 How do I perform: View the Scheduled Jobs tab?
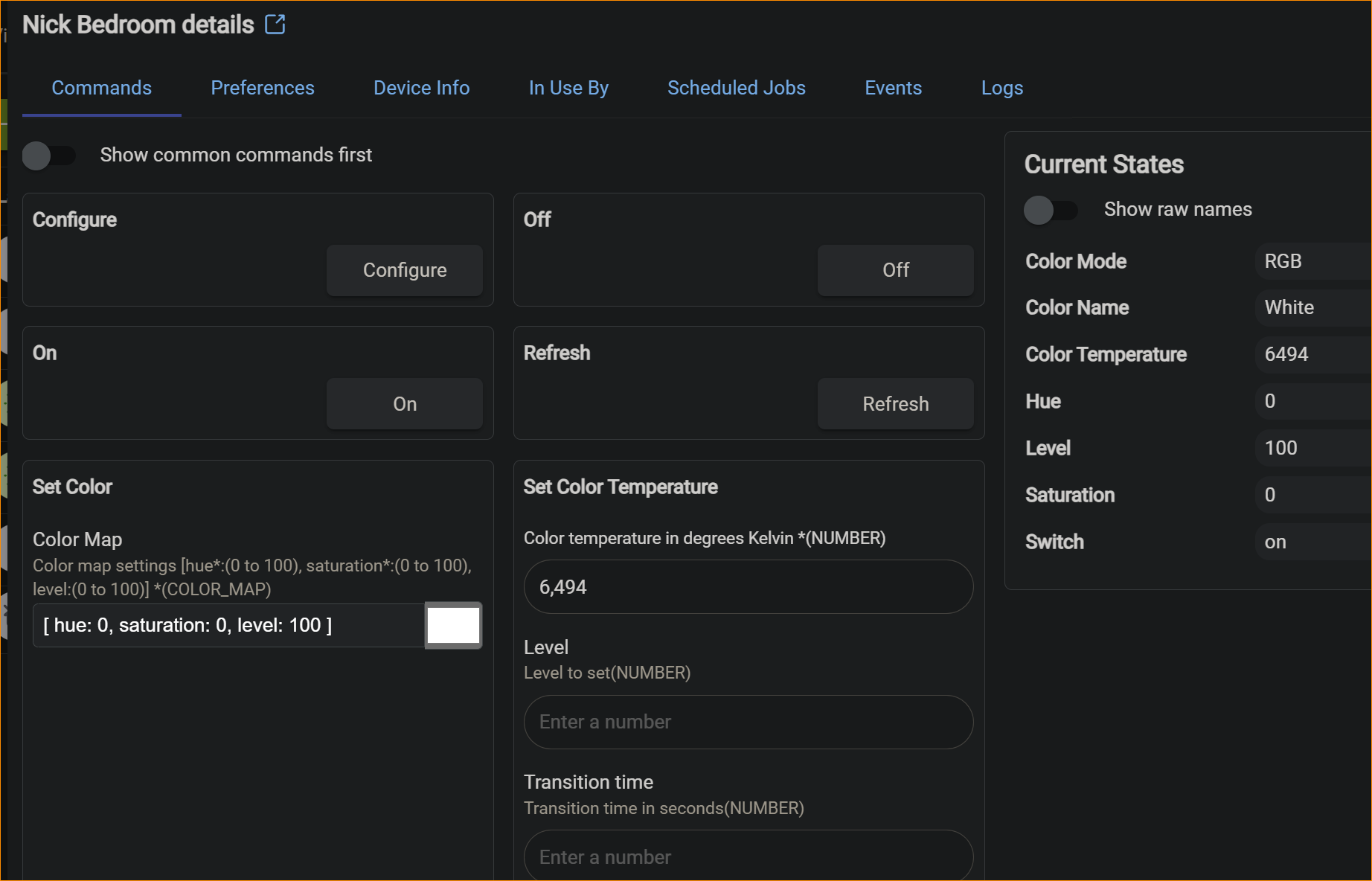pyautogui.click(x=736, y=88)
